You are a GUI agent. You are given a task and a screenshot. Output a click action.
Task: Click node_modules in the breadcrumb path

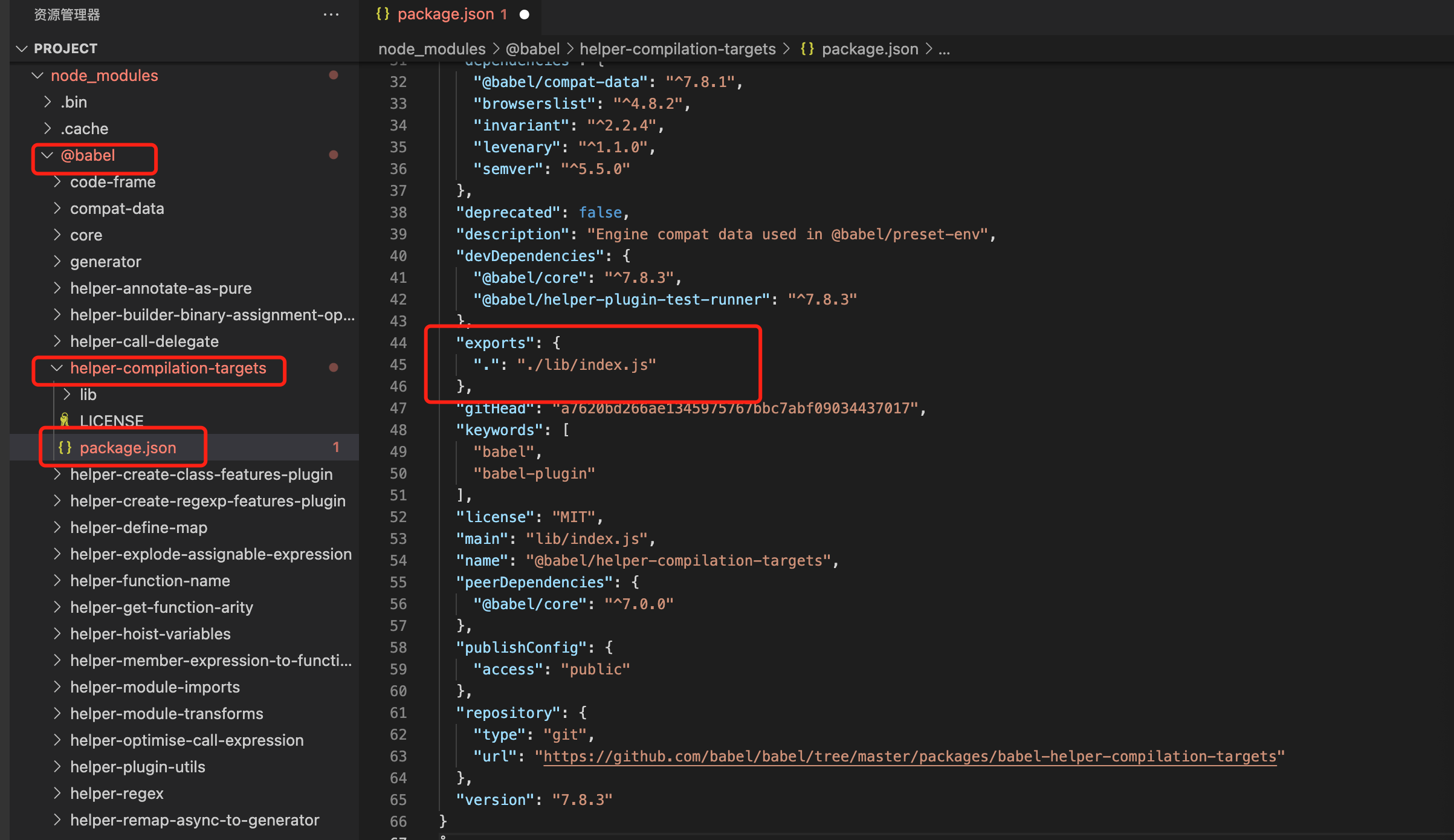pyautogui.click(x=431, y=49)
